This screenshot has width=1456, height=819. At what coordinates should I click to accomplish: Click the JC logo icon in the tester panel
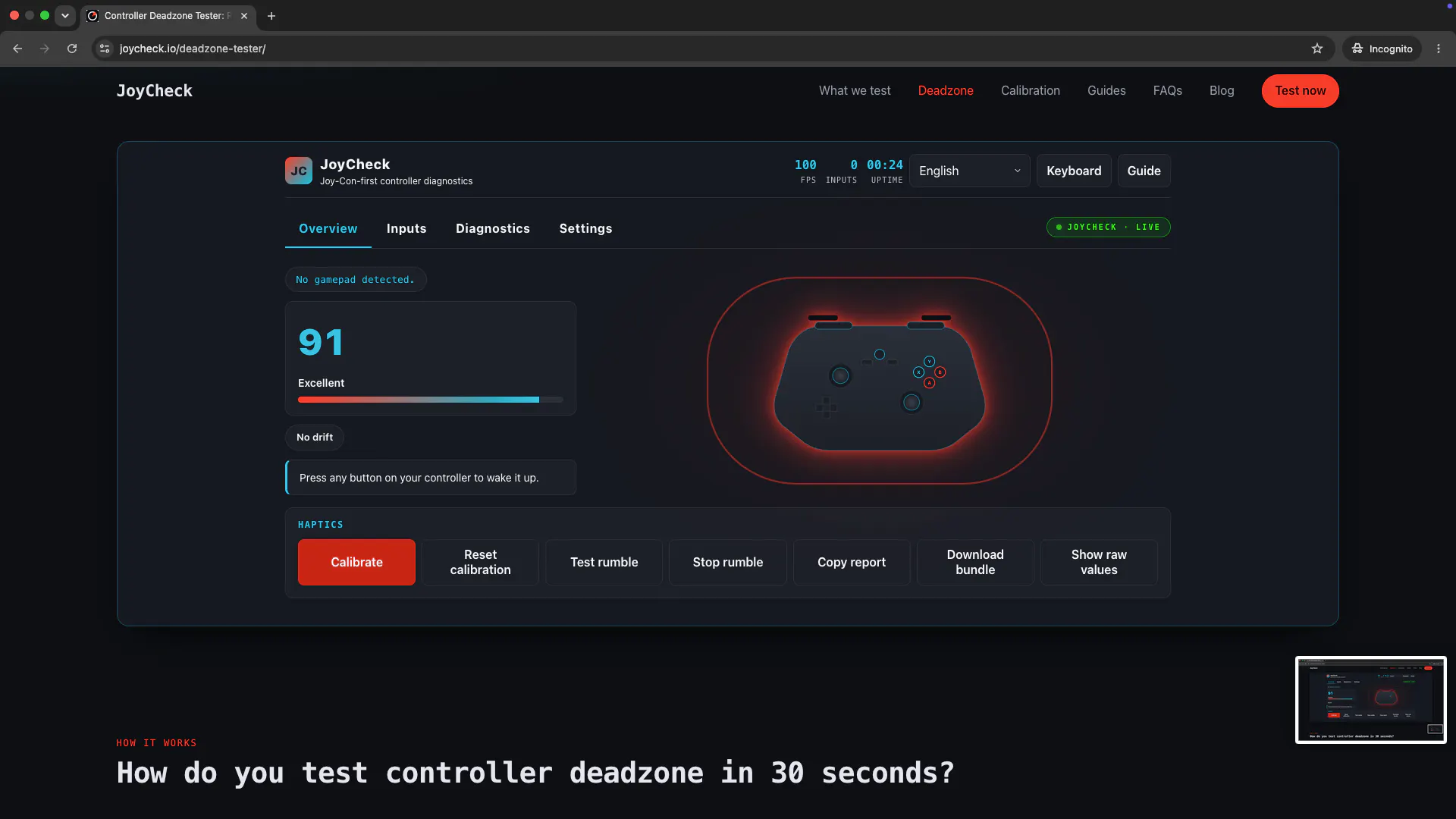(x=298, y=171)
